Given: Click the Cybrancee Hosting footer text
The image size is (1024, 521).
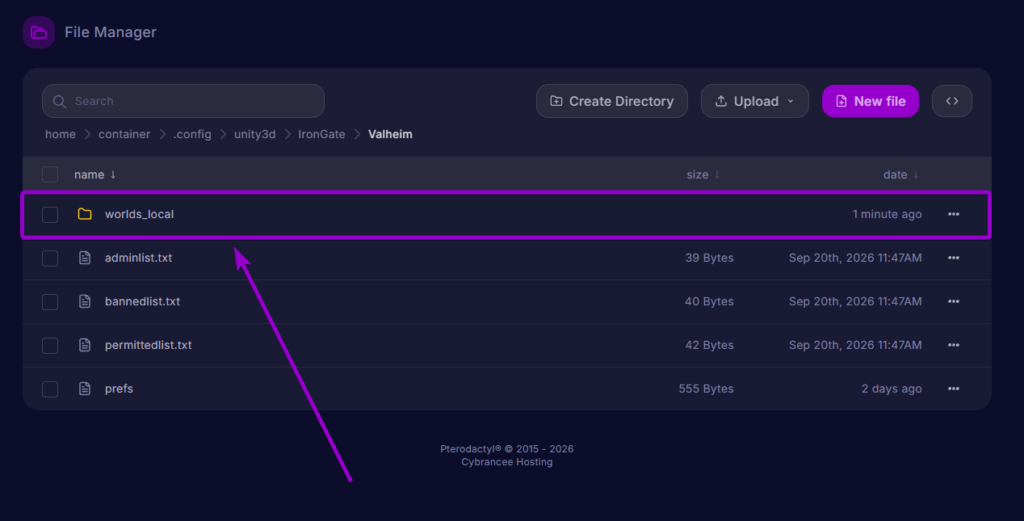Looking at the screenshot, I should click(507, 462).
